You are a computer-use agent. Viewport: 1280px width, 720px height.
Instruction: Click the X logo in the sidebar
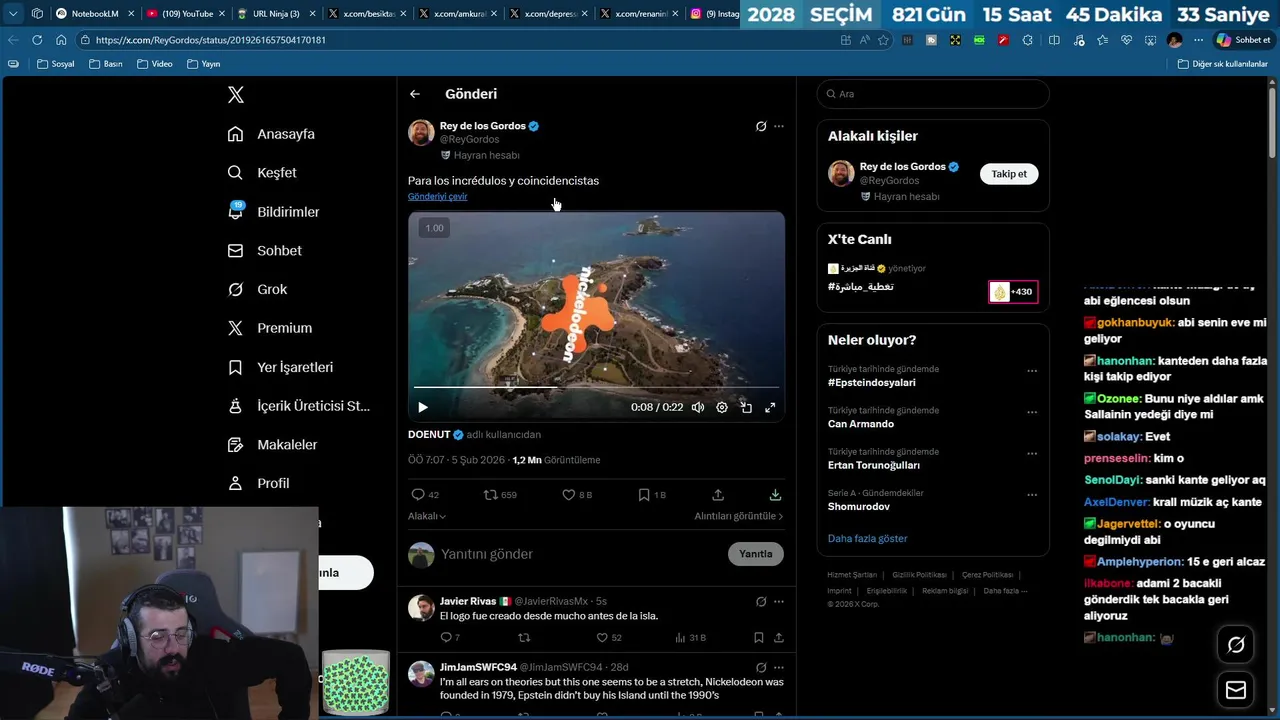point(236,95)
